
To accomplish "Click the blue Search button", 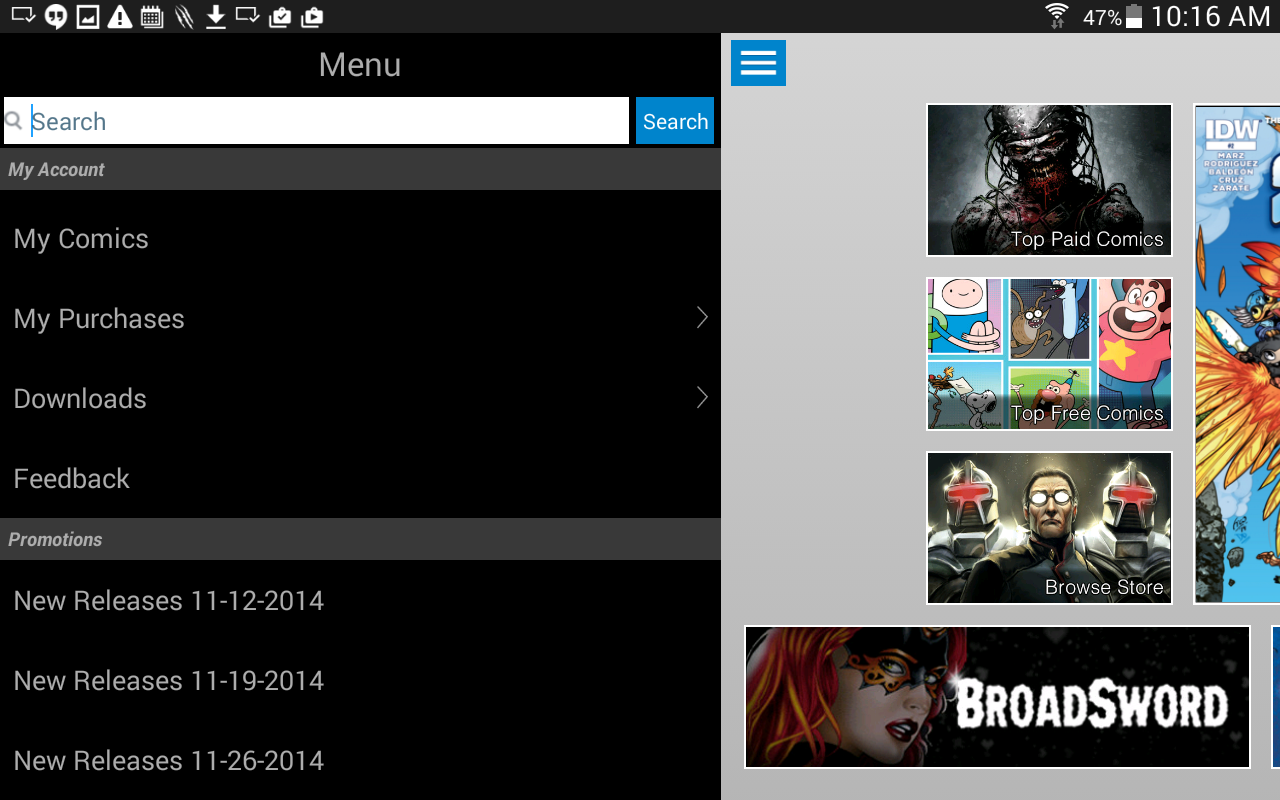I will pos(675,121).
